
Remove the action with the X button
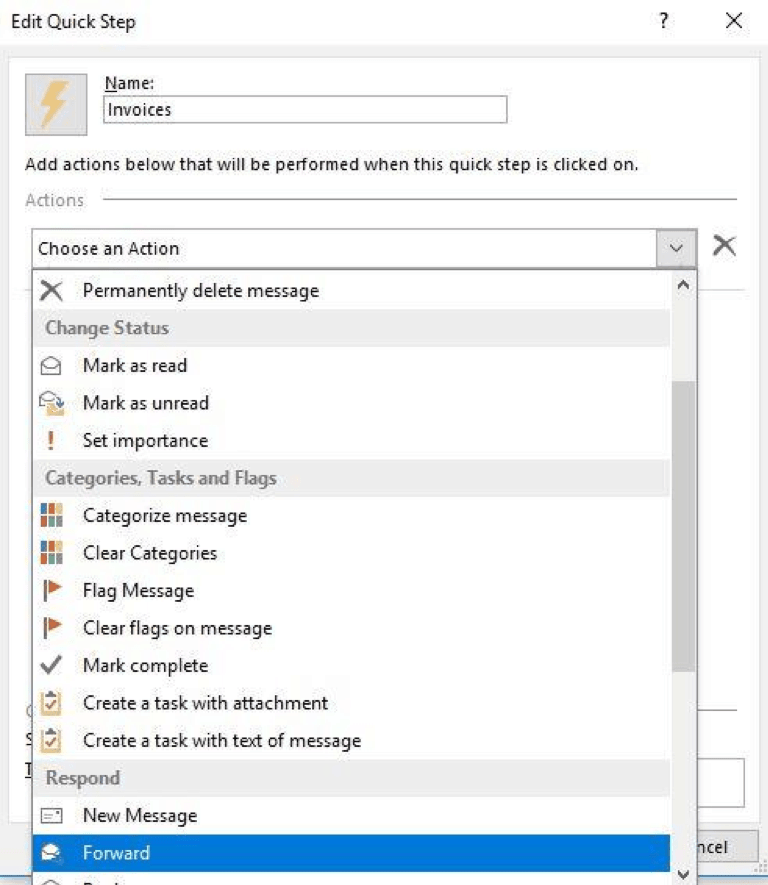(x=724, y=247)
